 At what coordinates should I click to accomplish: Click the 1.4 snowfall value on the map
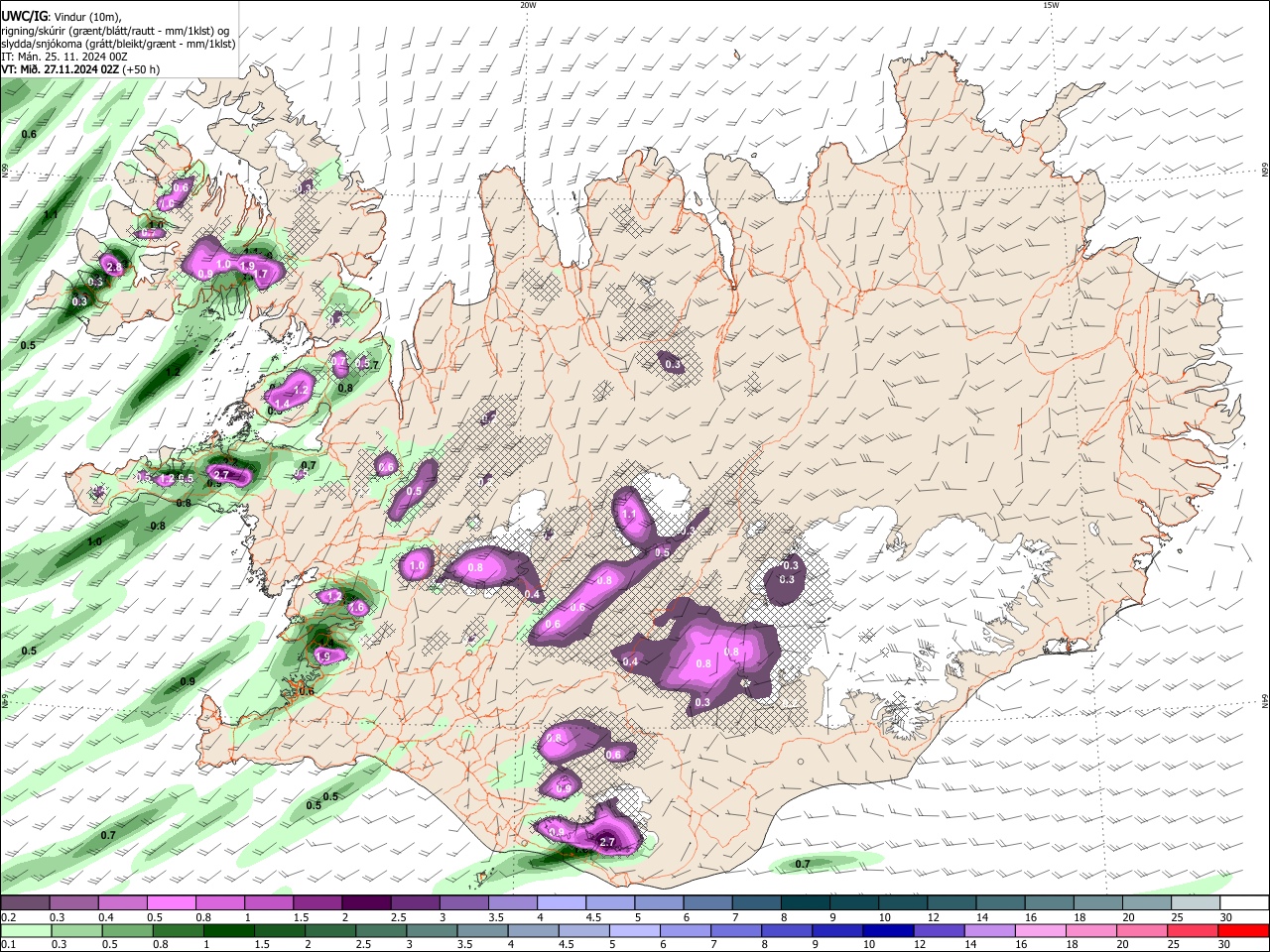pos(282,404)
